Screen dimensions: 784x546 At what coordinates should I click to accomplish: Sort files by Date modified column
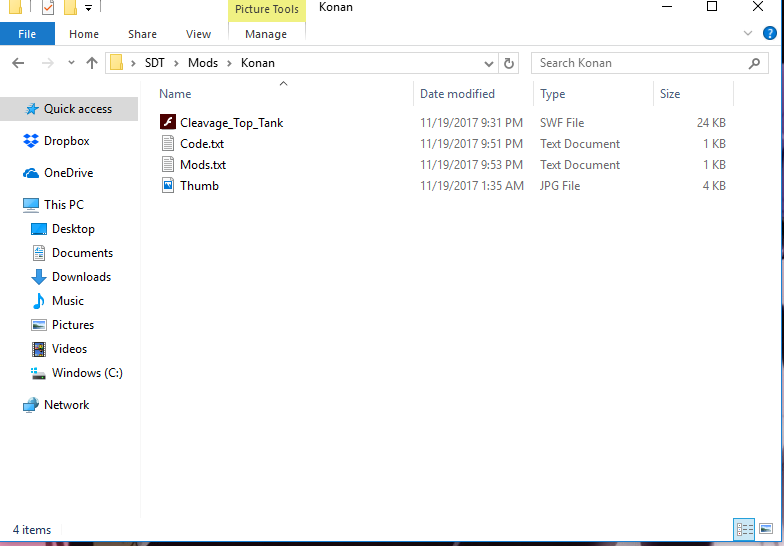tap(457, 94)
